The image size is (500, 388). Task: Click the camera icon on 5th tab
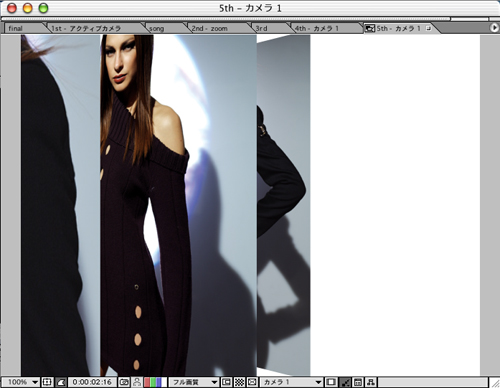tap(369, 29)
